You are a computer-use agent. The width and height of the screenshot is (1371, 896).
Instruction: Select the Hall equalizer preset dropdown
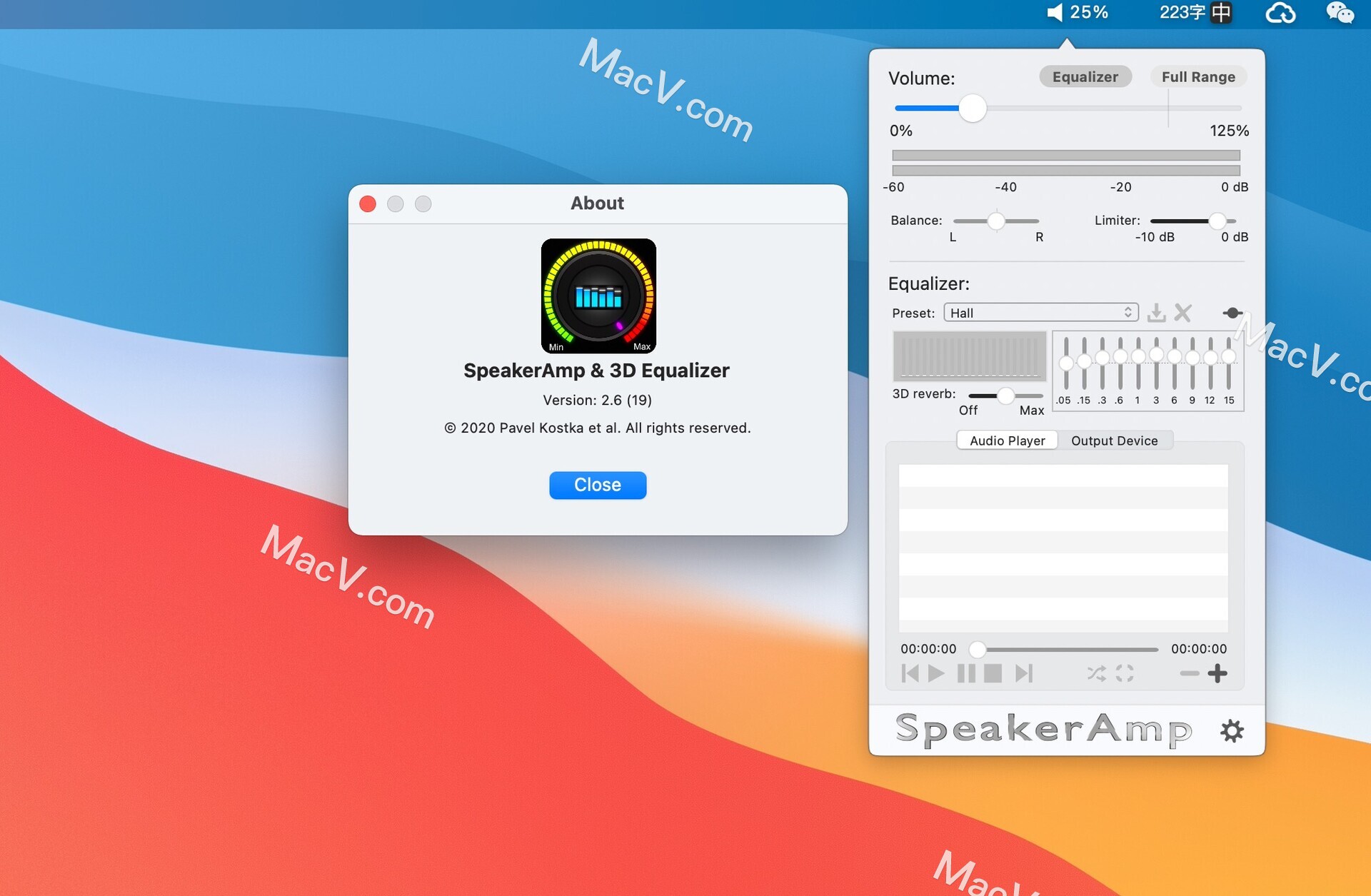click(x=1040, y=313)
